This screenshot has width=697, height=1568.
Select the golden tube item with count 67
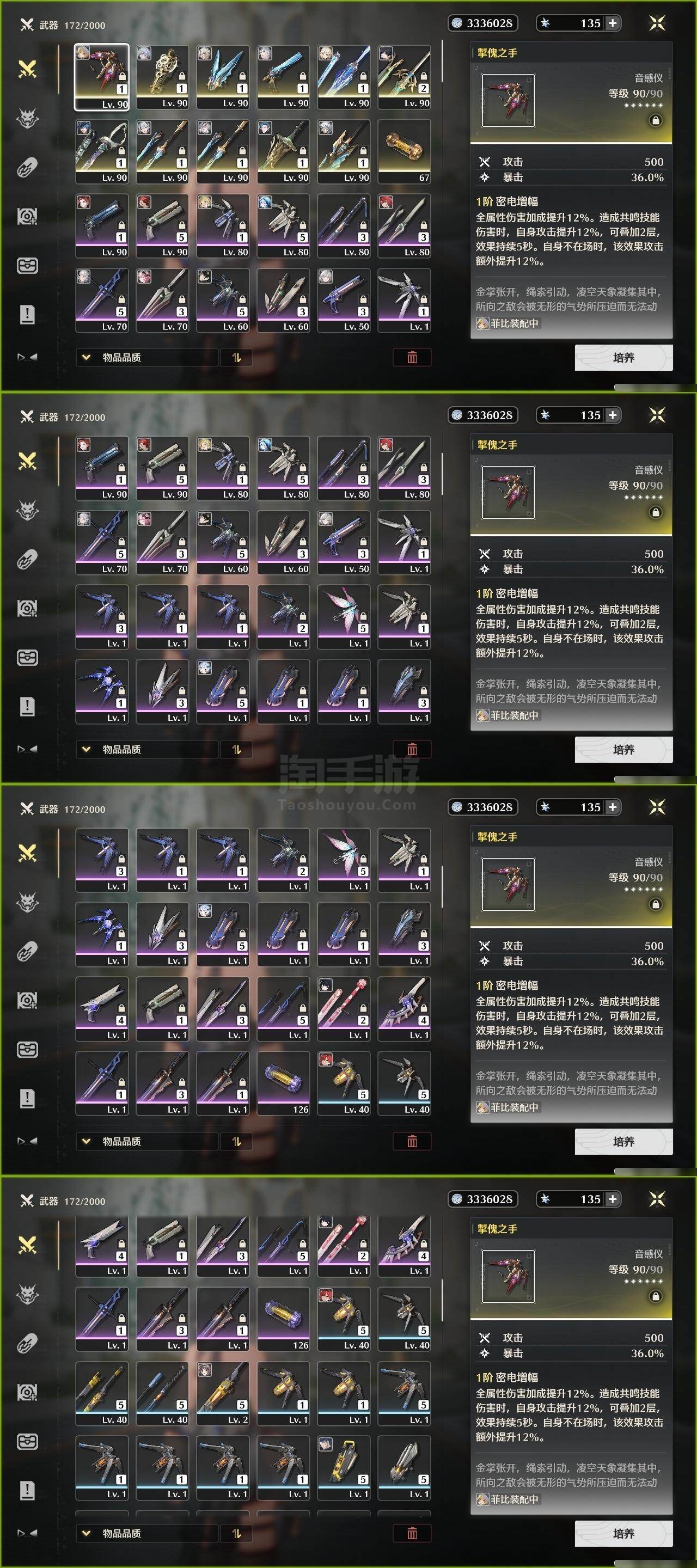(404, 151)
